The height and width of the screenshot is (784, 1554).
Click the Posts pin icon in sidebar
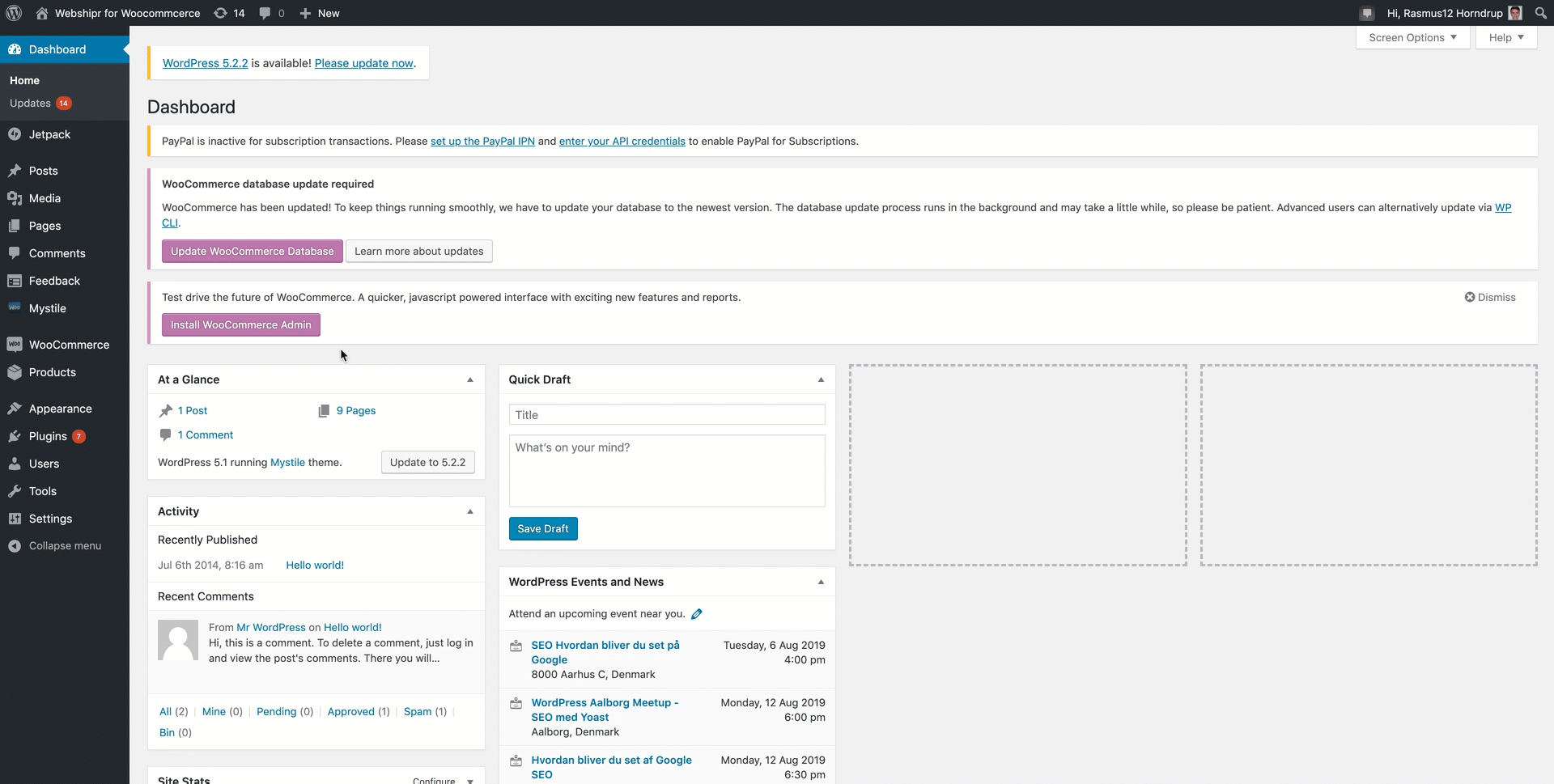click(15, 171)
